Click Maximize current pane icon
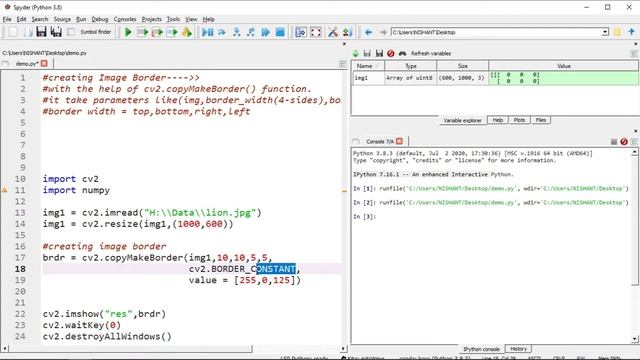The height and width of the screenshot is (360, 640). pyautogui.click(x=301, y=32)
